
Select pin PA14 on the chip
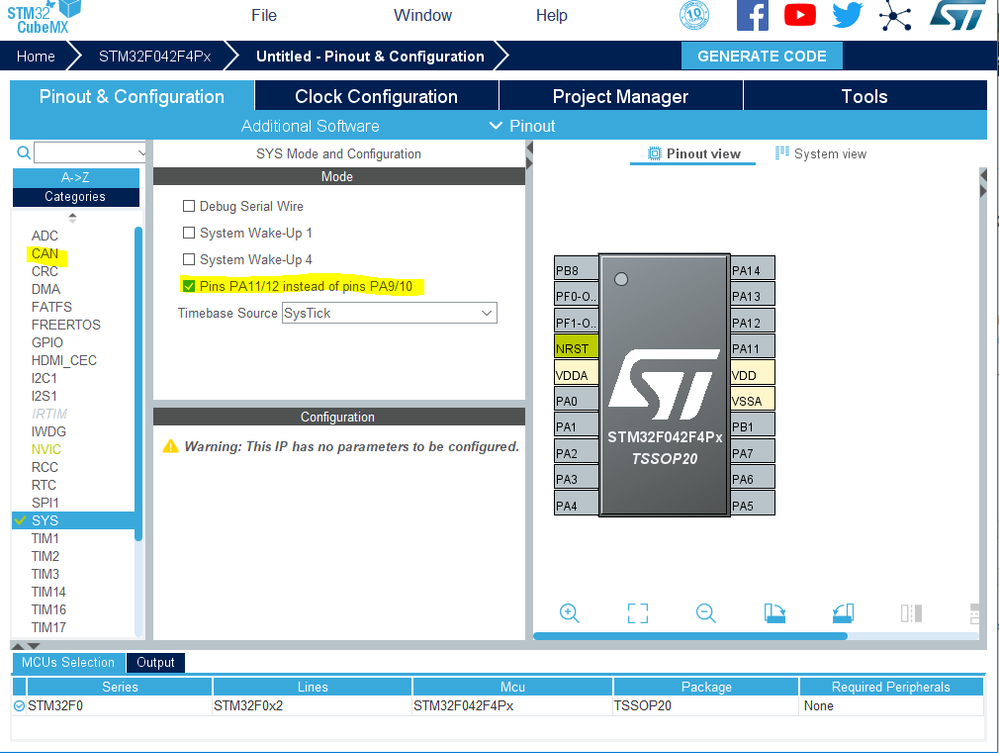pyautogui.click(x=752, y=270)
